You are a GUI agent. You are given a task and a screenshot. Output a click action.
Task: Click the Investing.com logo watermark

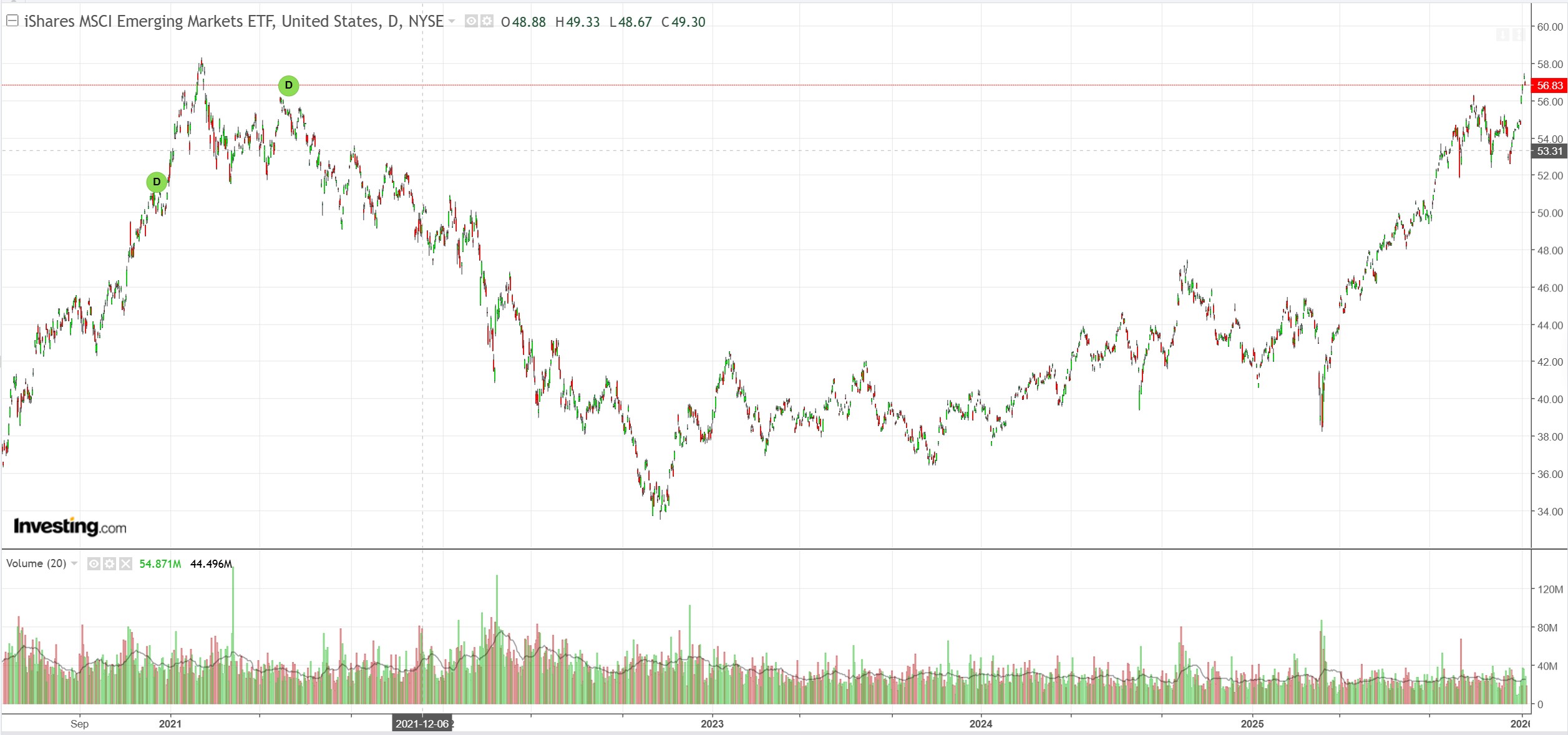coord(70,527)
